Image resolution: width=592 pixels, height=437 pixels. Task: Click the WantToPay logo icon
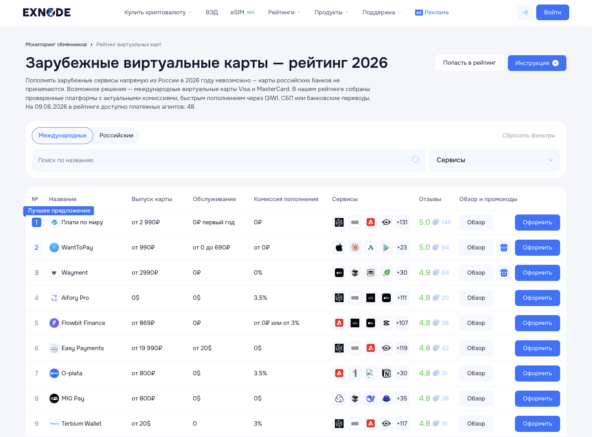54,247
